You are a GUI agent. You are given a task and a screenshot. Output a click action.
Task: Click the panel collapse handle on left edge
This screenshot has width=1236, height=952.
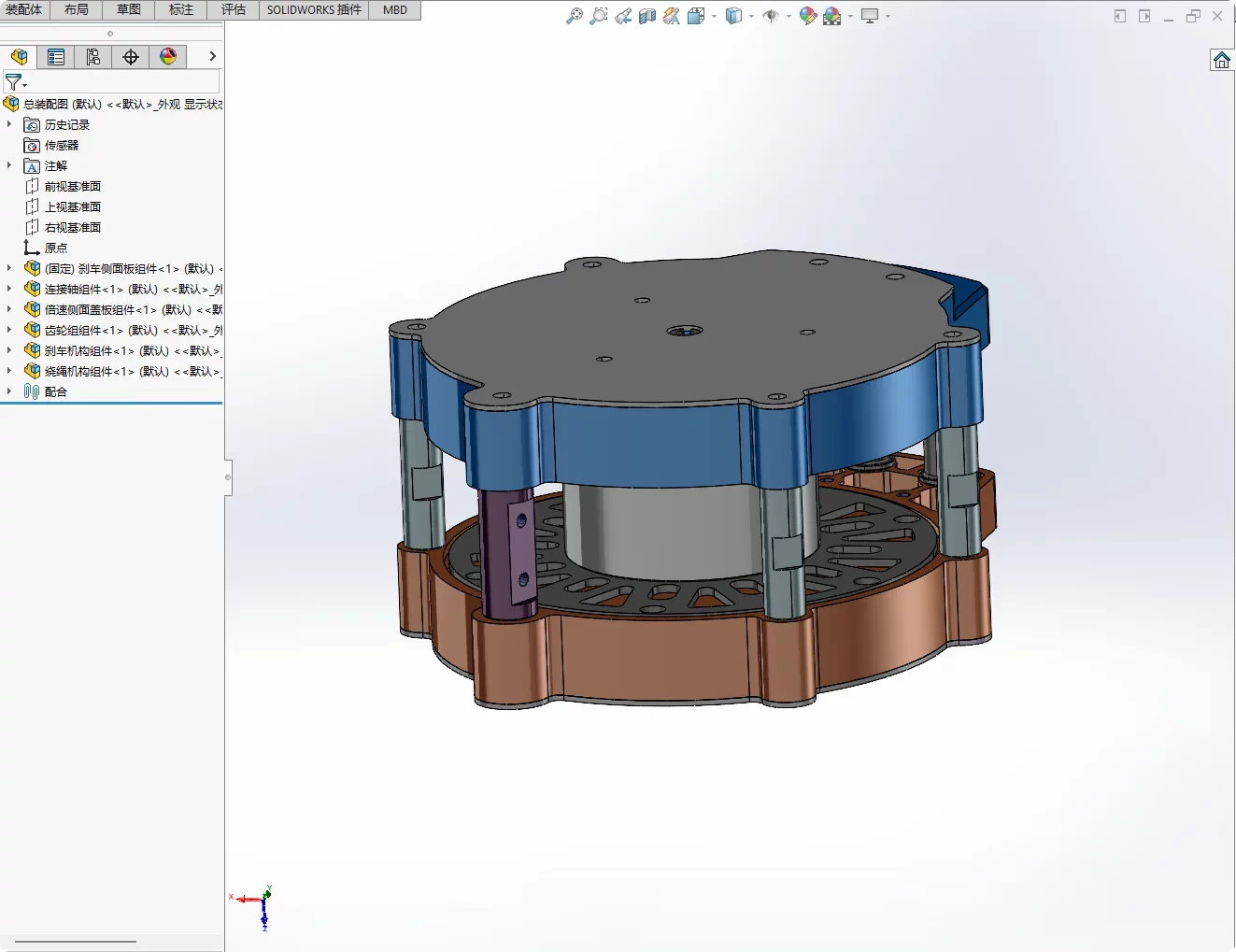click(228, 477)
